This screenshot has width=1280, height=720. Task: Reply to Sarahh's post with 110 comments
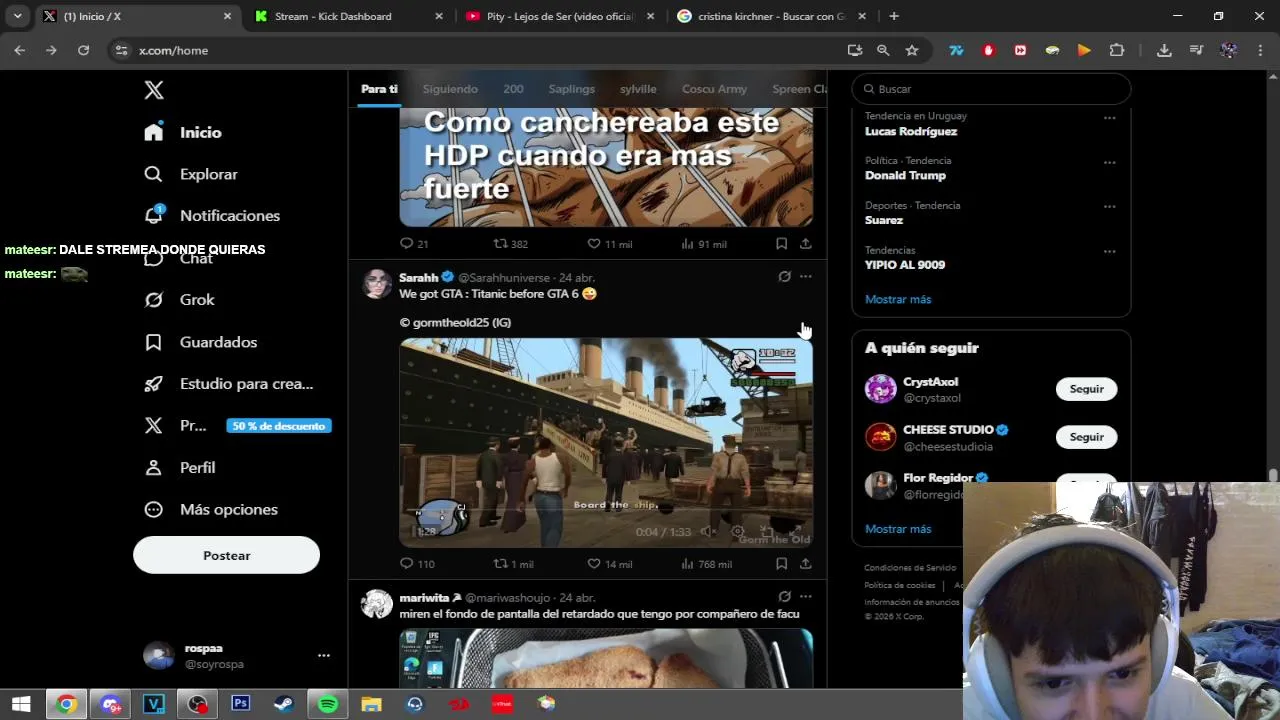coord(416,564)
